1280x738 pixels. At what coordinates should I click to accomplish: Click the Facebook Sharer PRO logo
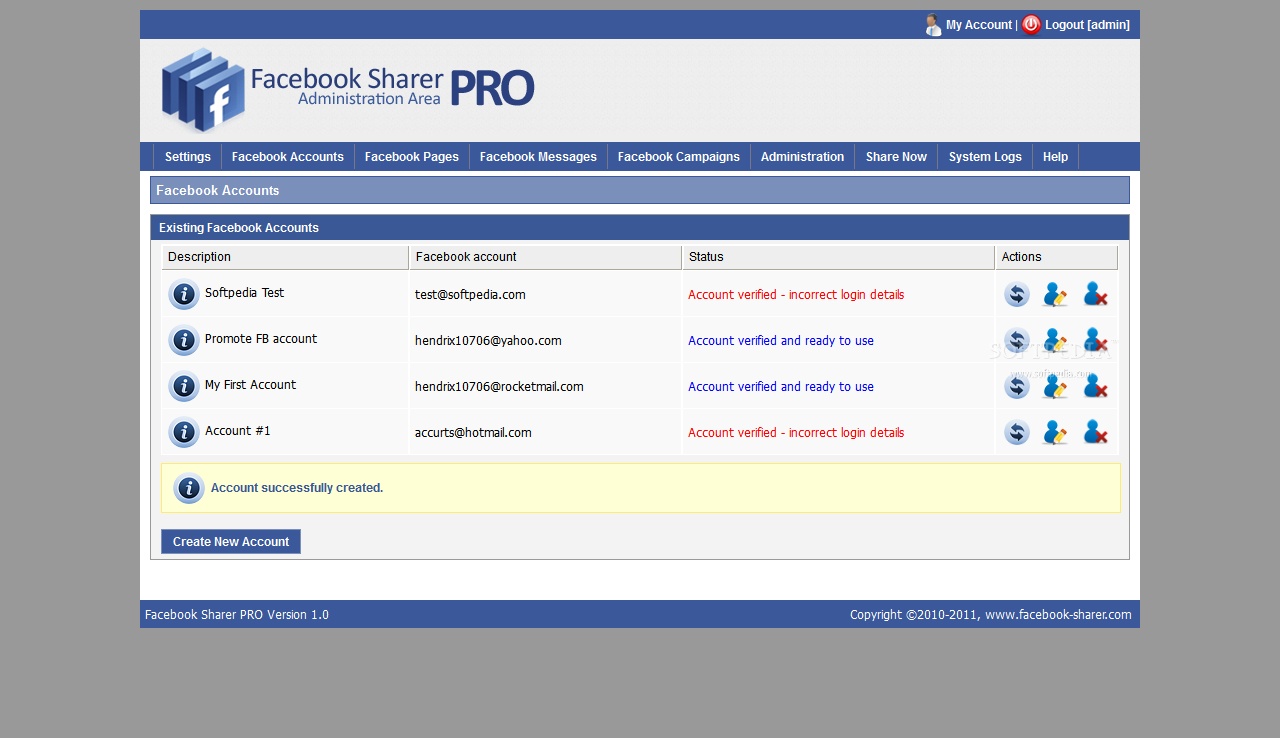point(348,90)
